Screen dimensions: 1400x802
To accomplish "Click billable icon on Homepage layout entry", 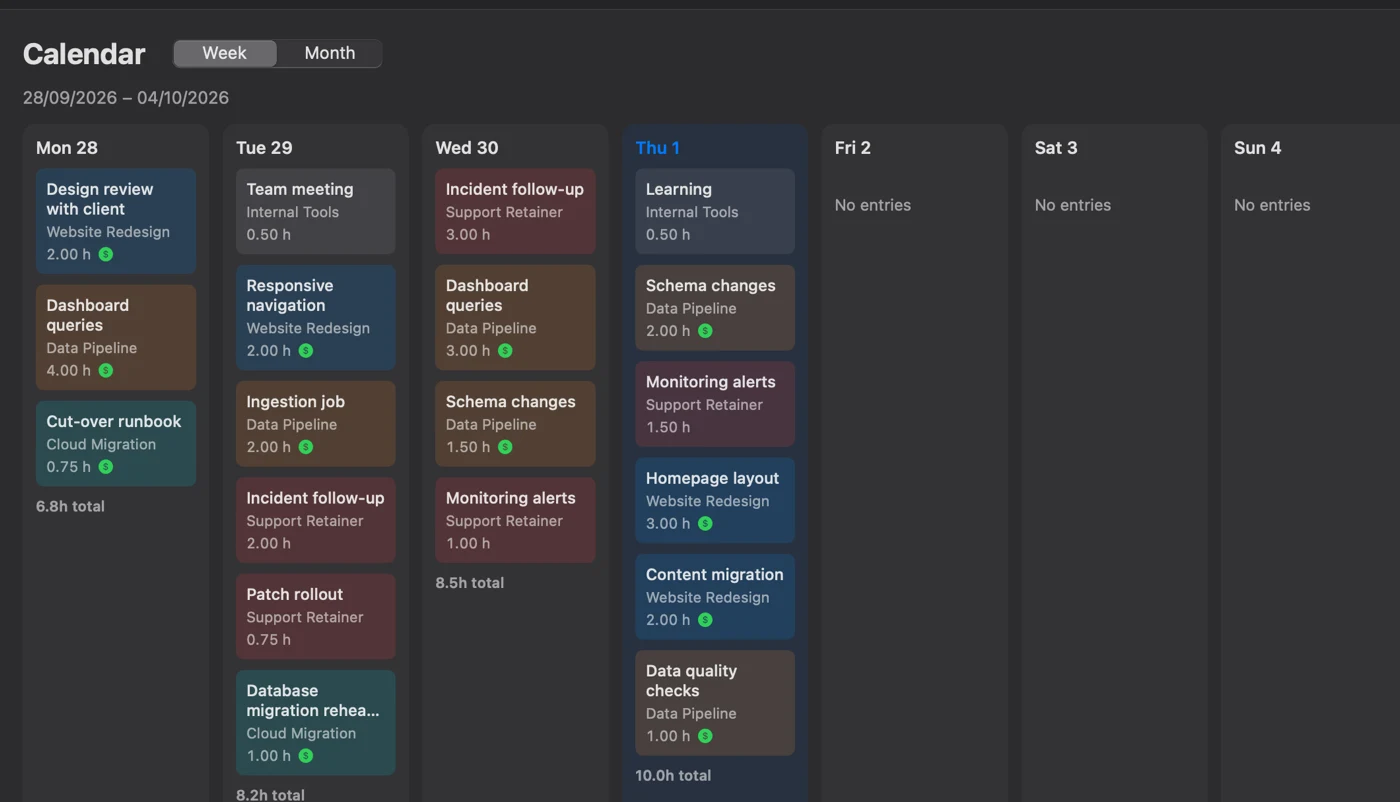I will [705, 523].
